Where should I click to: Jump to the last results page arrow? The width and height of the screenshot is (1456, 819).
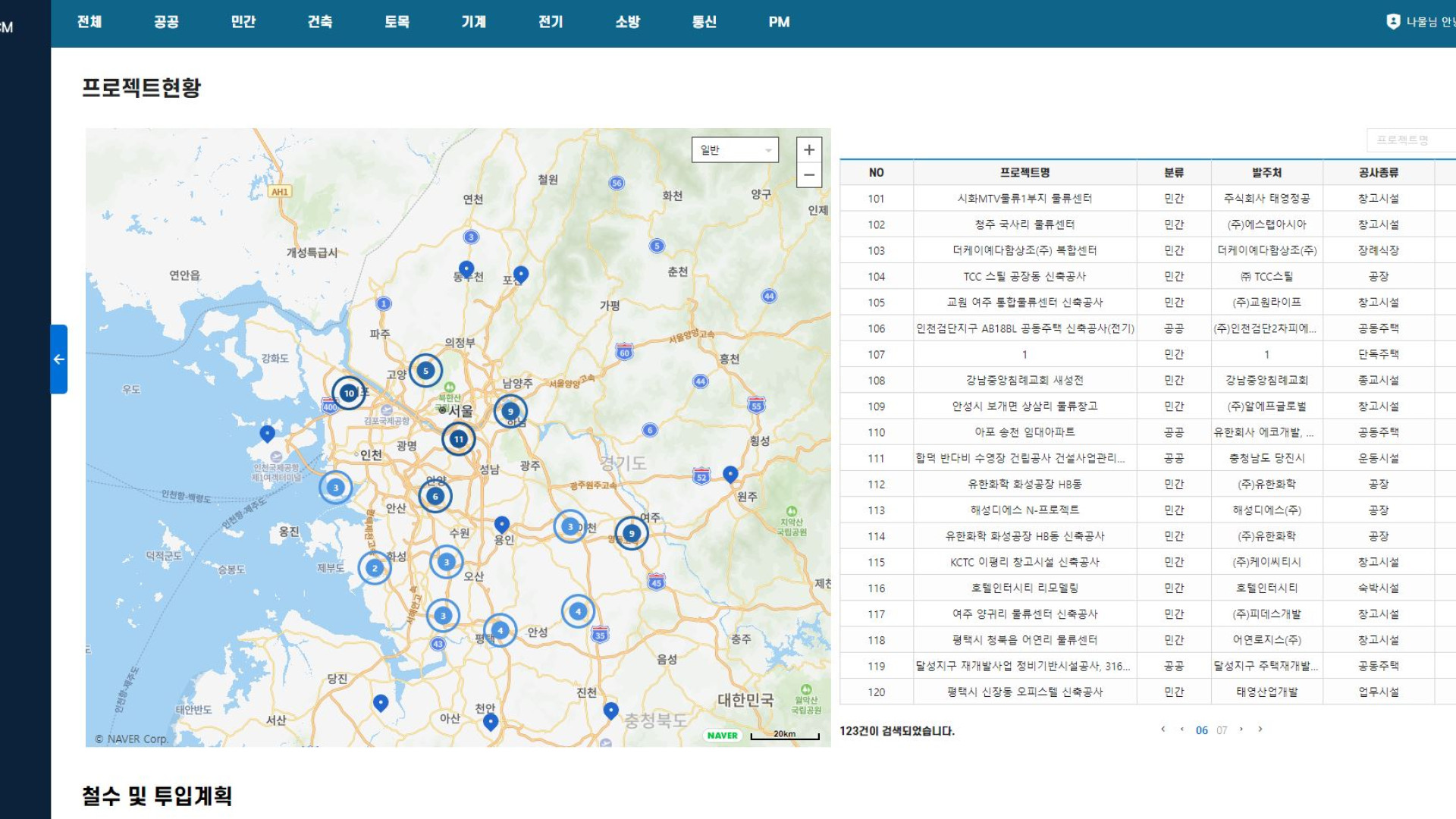point(1260,730)
